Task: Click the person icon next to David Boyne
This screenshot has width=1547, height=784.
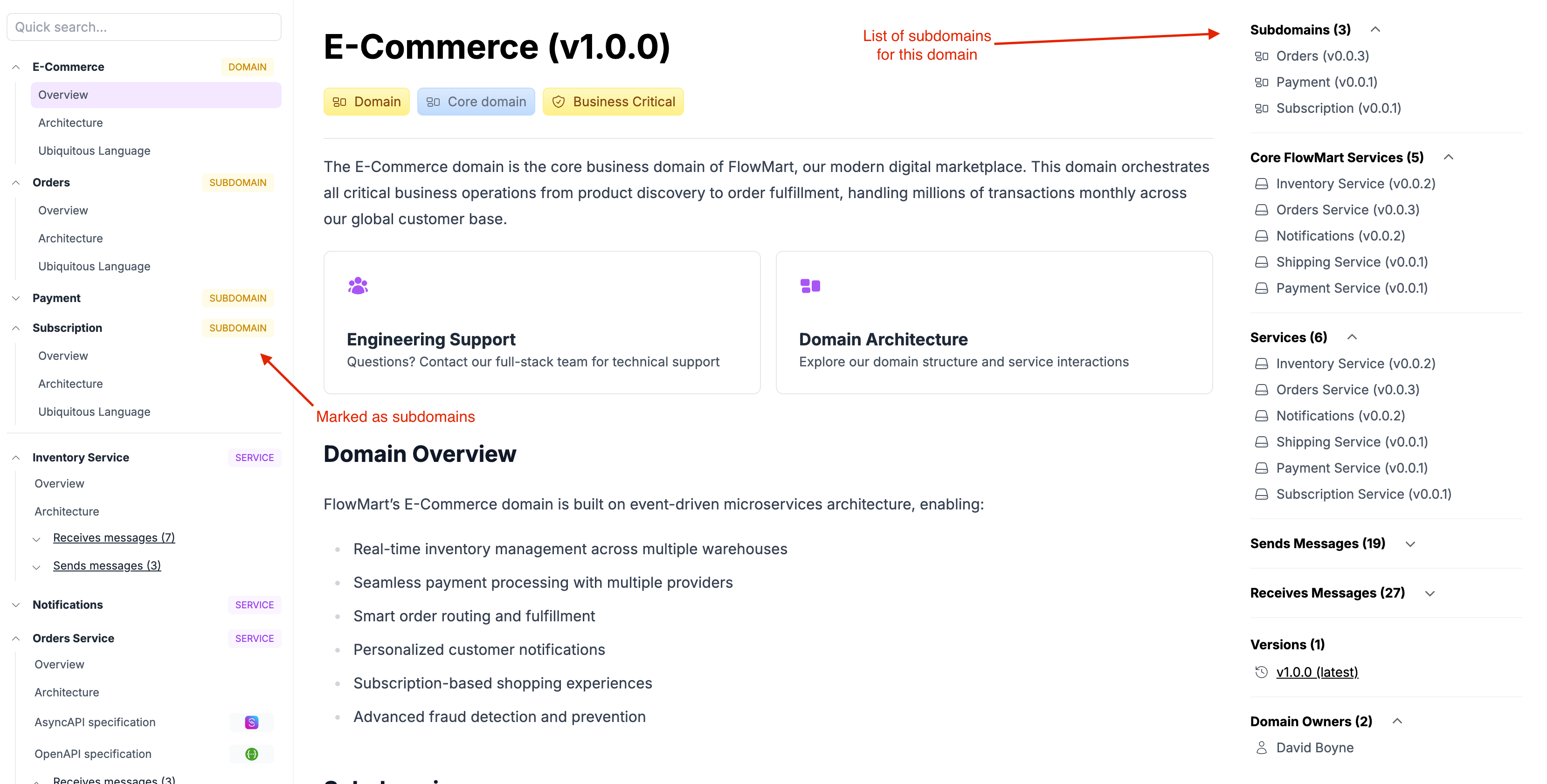Action: (1262, 747)
